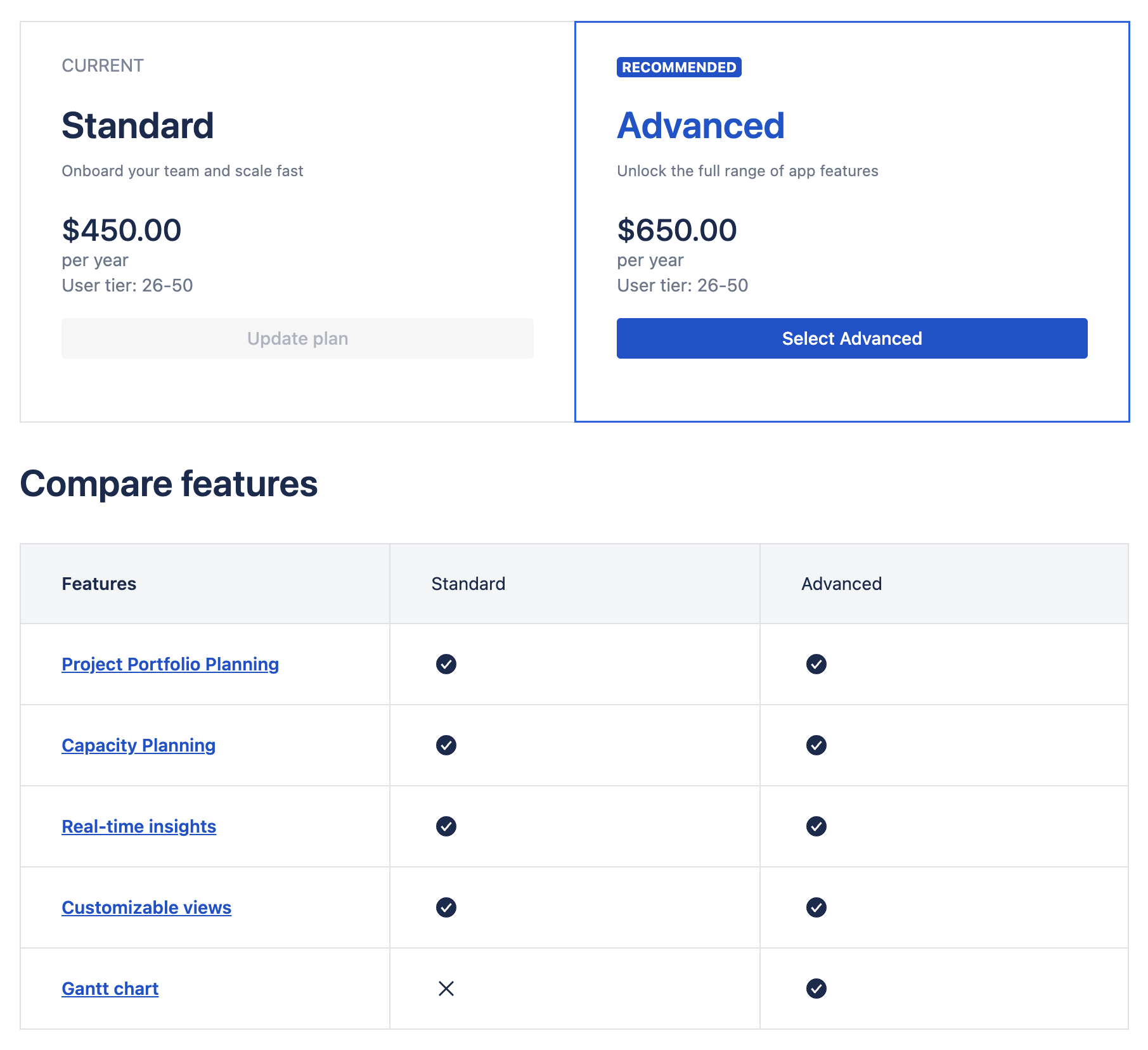Open the Project Portfolio Planning link
1148x1050 pixels.
(x=170, y=664)
